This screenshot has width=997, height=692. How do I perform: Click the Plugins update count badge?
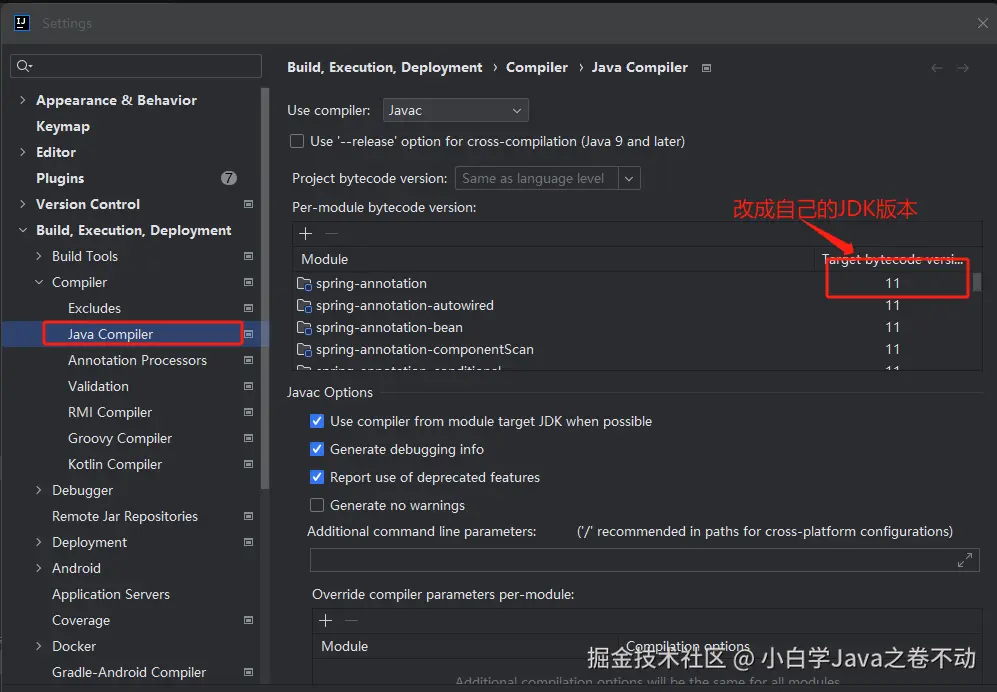coord(229,178)
